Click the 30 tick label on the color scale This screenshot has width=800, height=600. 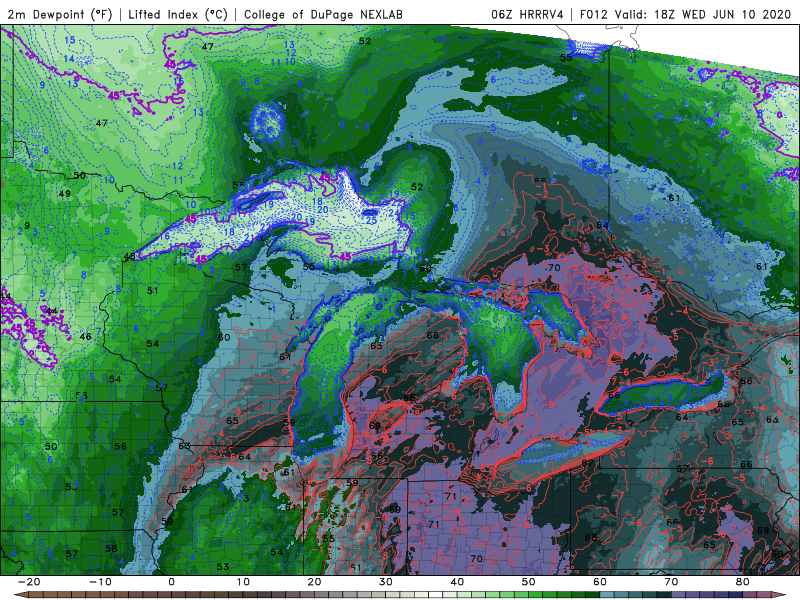pos(386,582)
